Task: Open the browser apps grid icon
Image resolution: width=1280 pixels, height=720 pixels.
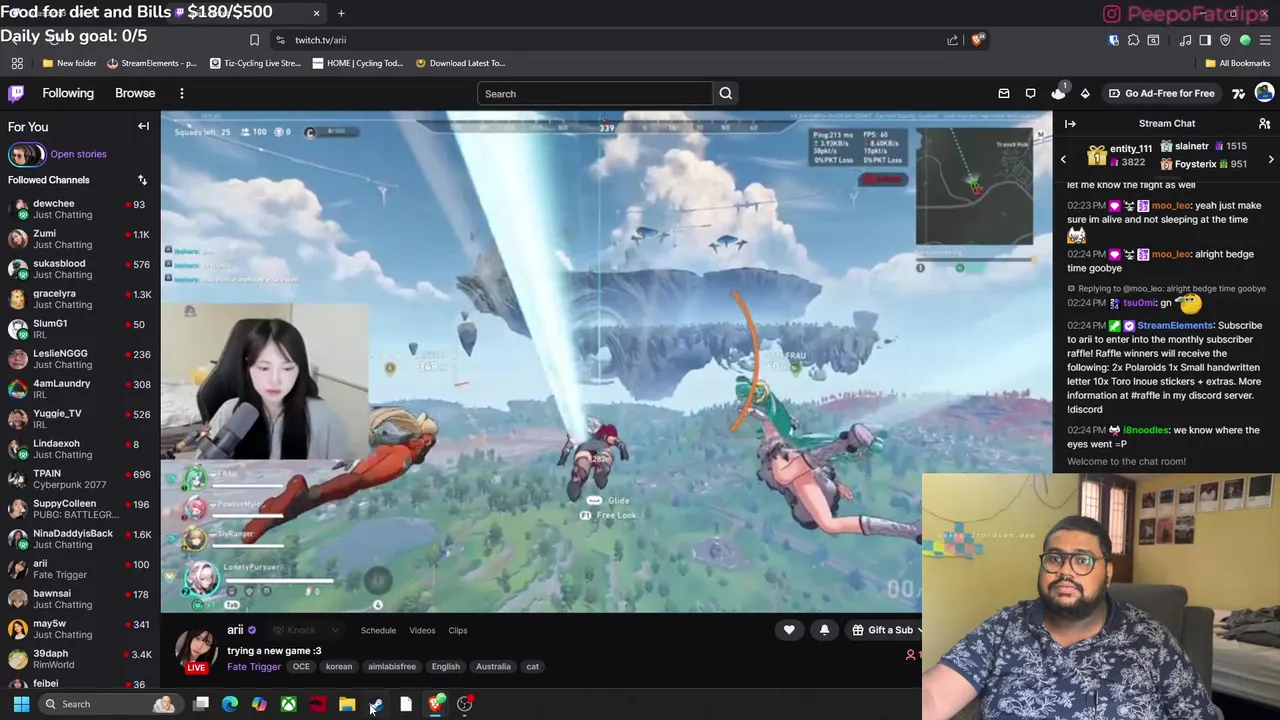Action: pyautogui.click(x=17, y=63)
